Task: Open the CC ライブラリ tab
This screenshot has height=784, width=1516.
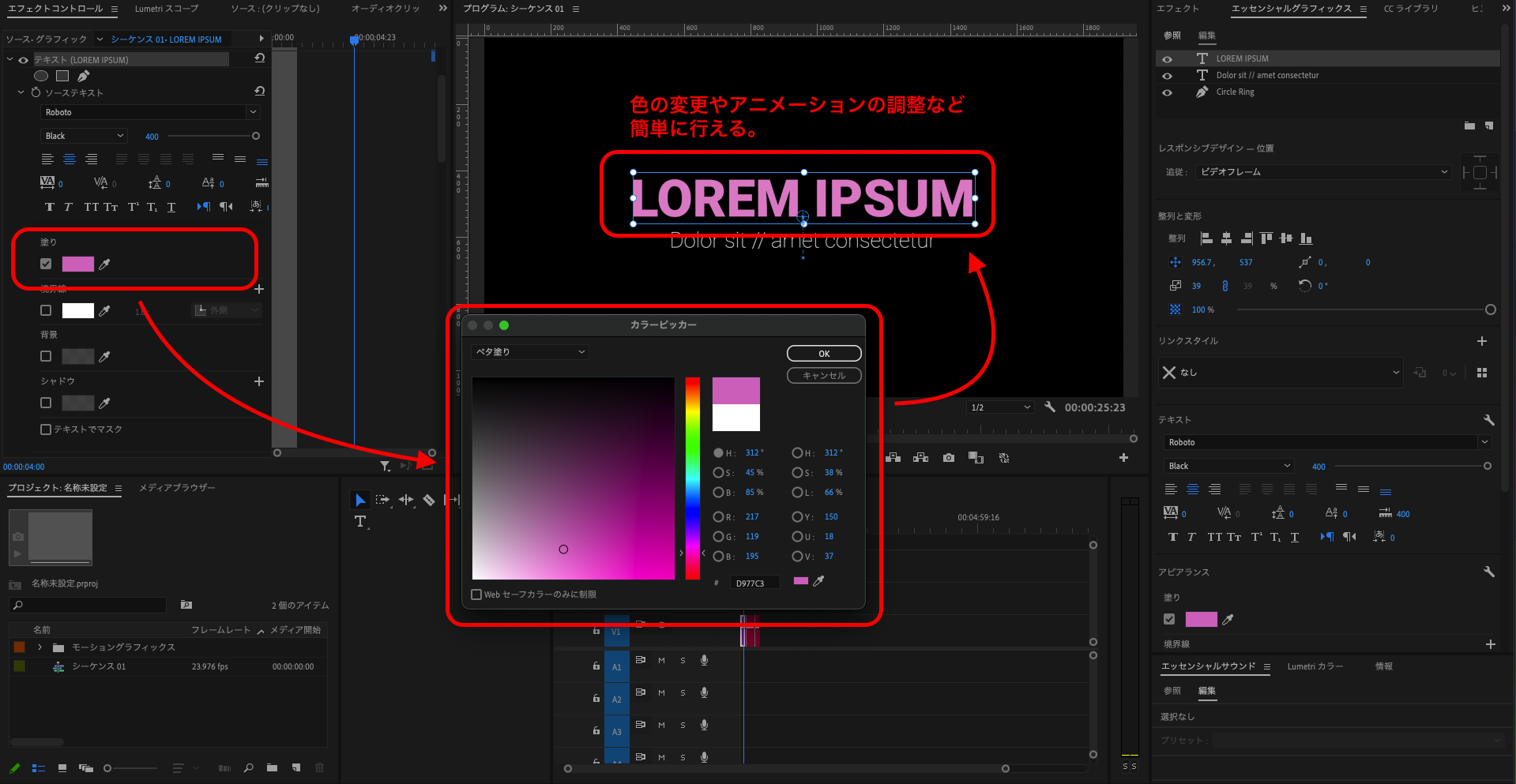Action: (1410, 9)
